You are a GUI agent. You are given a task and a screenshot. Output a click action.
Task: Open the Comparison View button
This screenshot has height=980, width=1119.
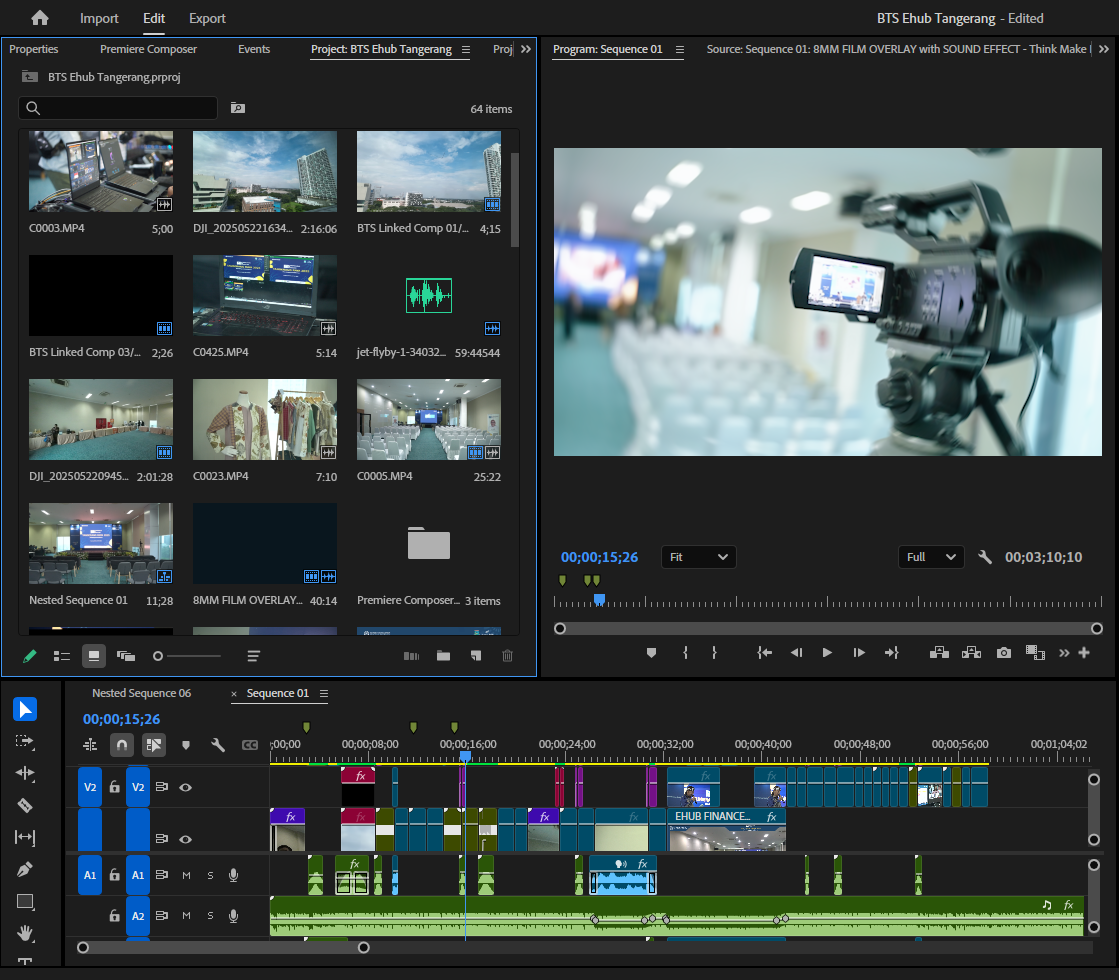click(x=1035, y=652)
